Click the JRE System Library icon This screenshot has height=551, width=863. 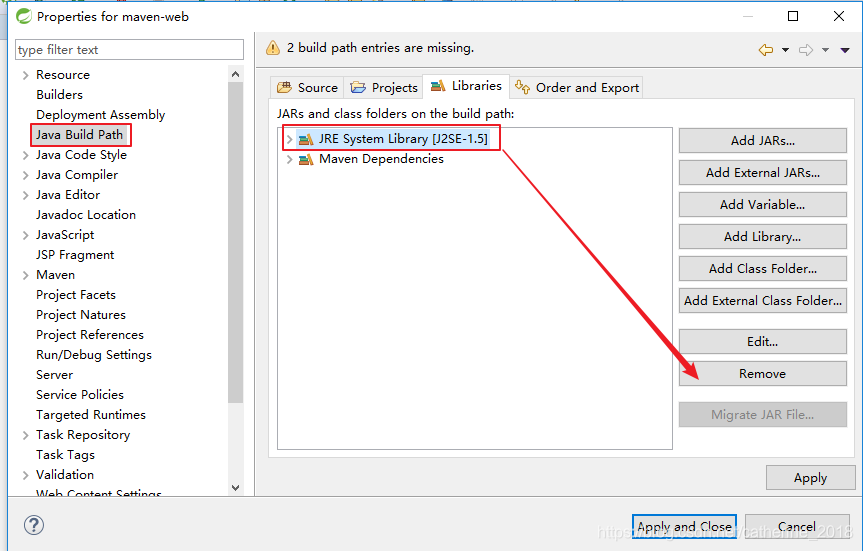pyautogui.click(x=305, y=139)
